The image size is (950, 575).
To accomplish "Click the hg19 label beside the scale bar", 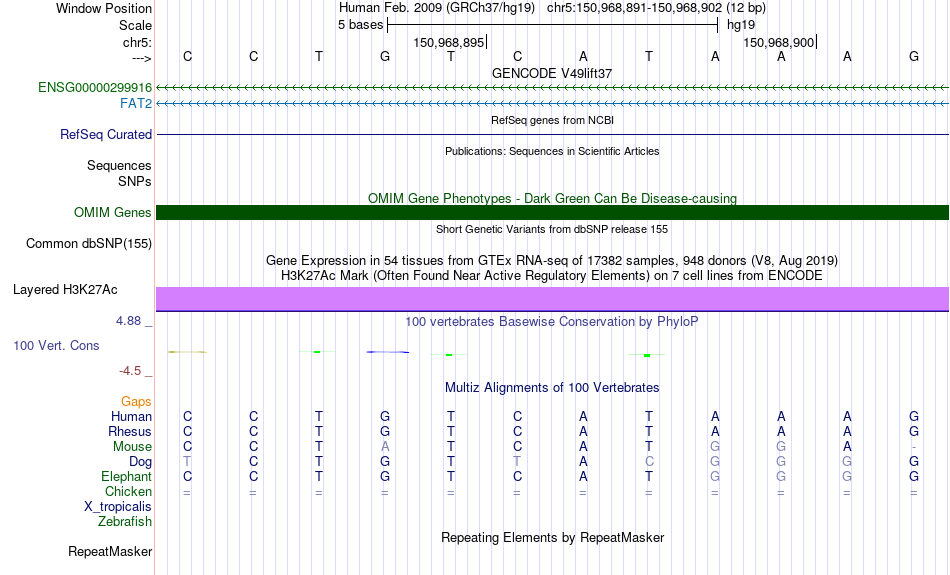I will point(741,25).
